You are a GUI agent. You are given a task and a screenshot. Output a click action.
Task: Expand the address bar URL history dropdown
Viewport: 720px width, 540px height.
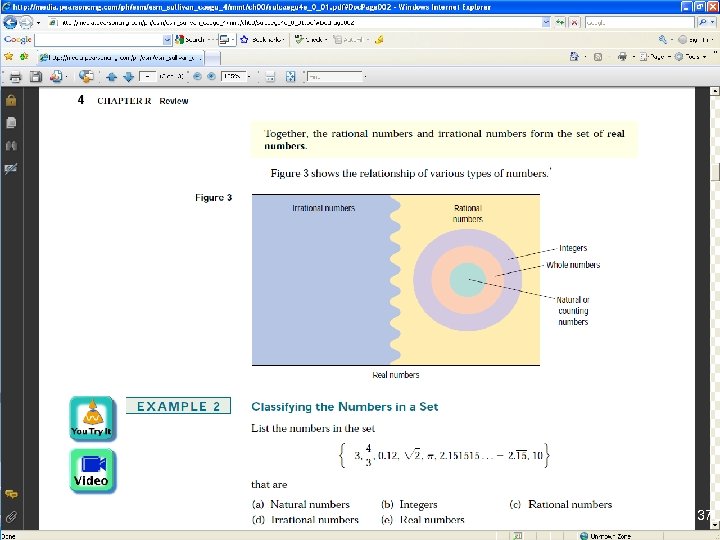click(x=546, y=22)
